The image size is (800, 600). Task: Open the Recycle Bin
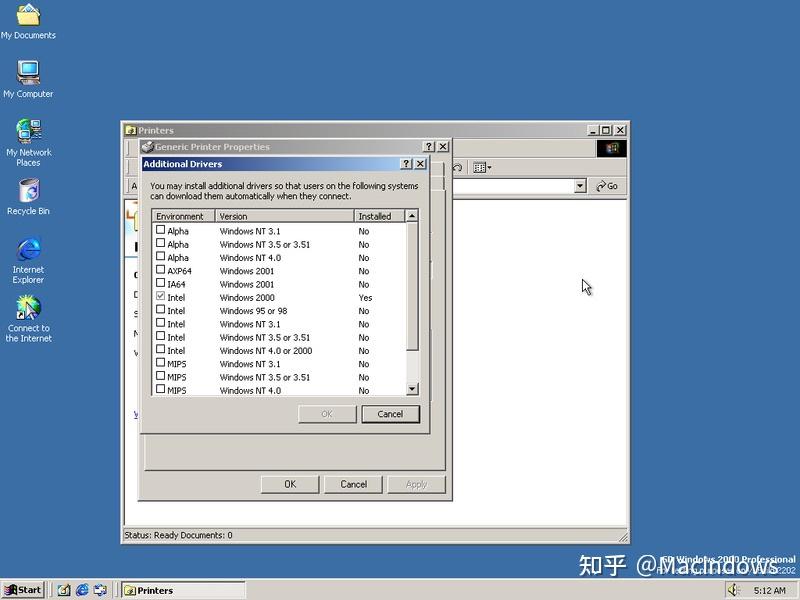coord(28,190)
